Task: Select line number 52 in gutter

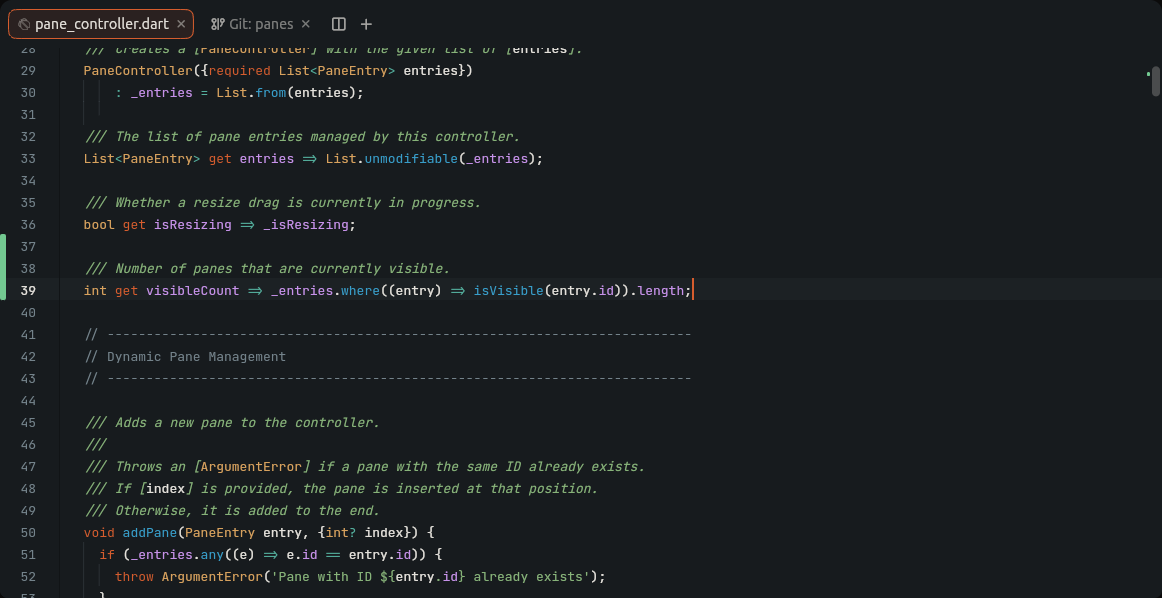Action: 28,577
